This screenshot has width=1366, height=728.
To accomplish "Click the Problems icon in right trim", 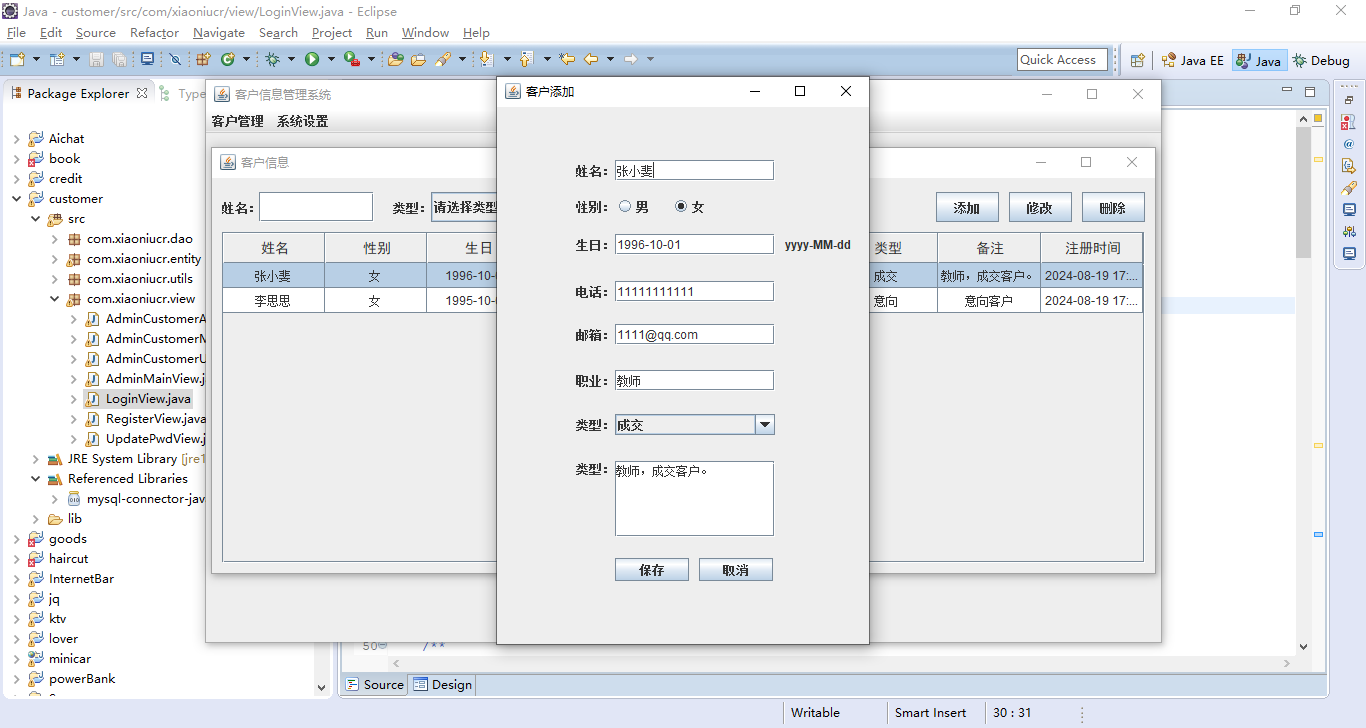I will [1349, 122].
